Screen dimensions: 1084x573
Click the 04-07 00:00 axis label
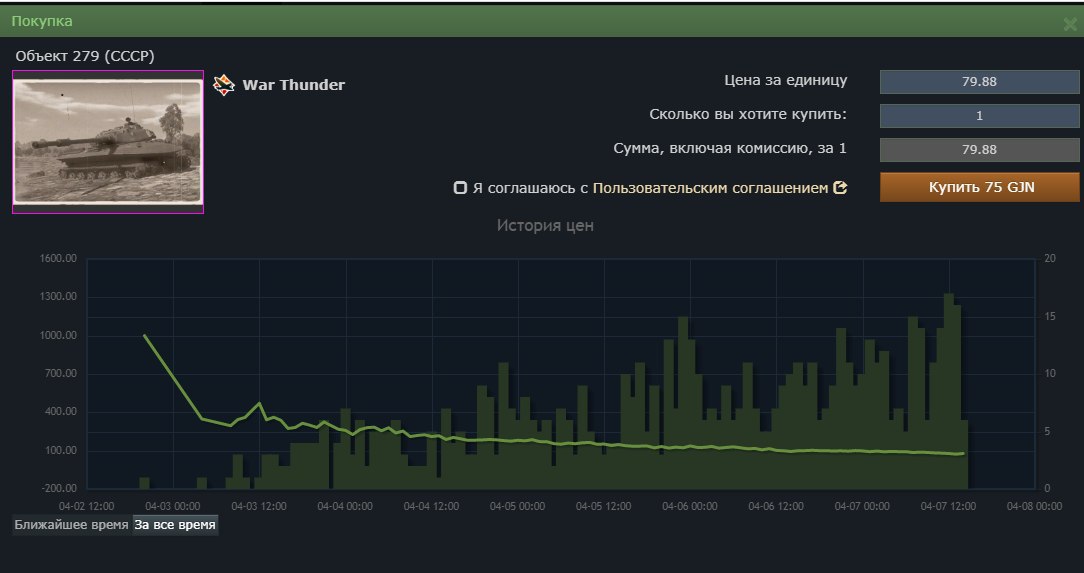coord(862,506)
